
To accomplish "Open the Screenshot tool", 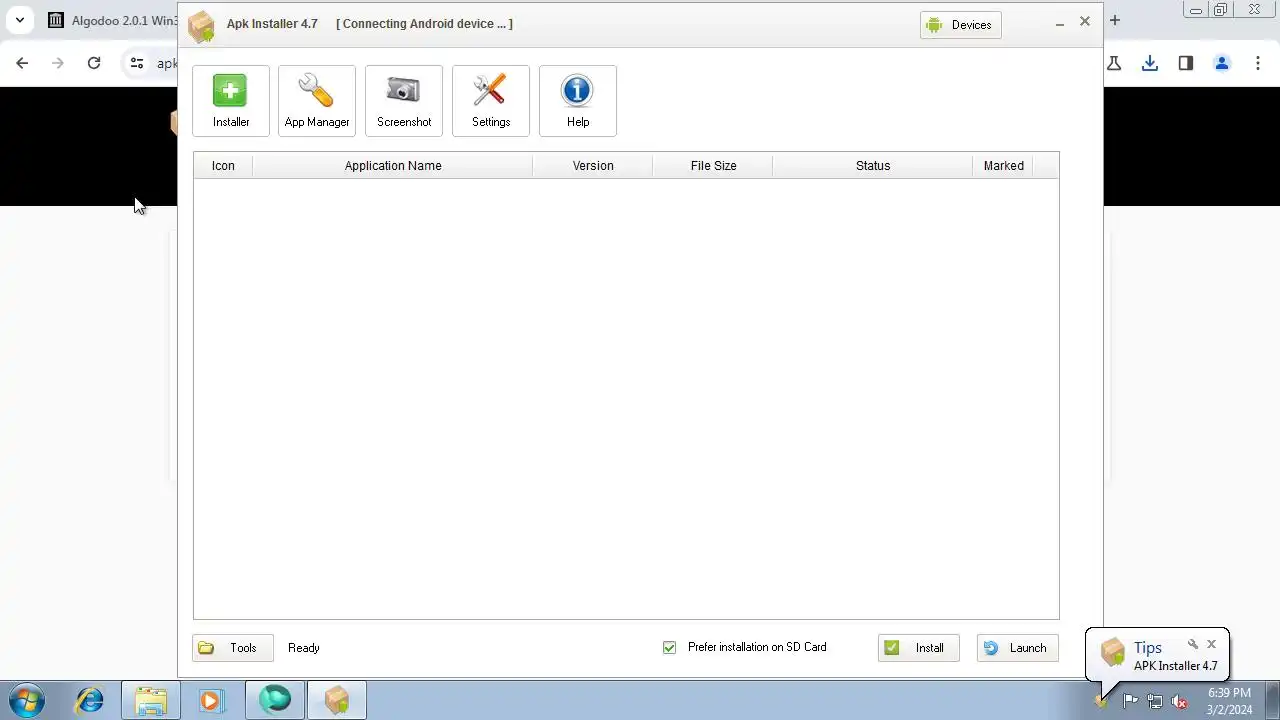I will click(404, 101).
